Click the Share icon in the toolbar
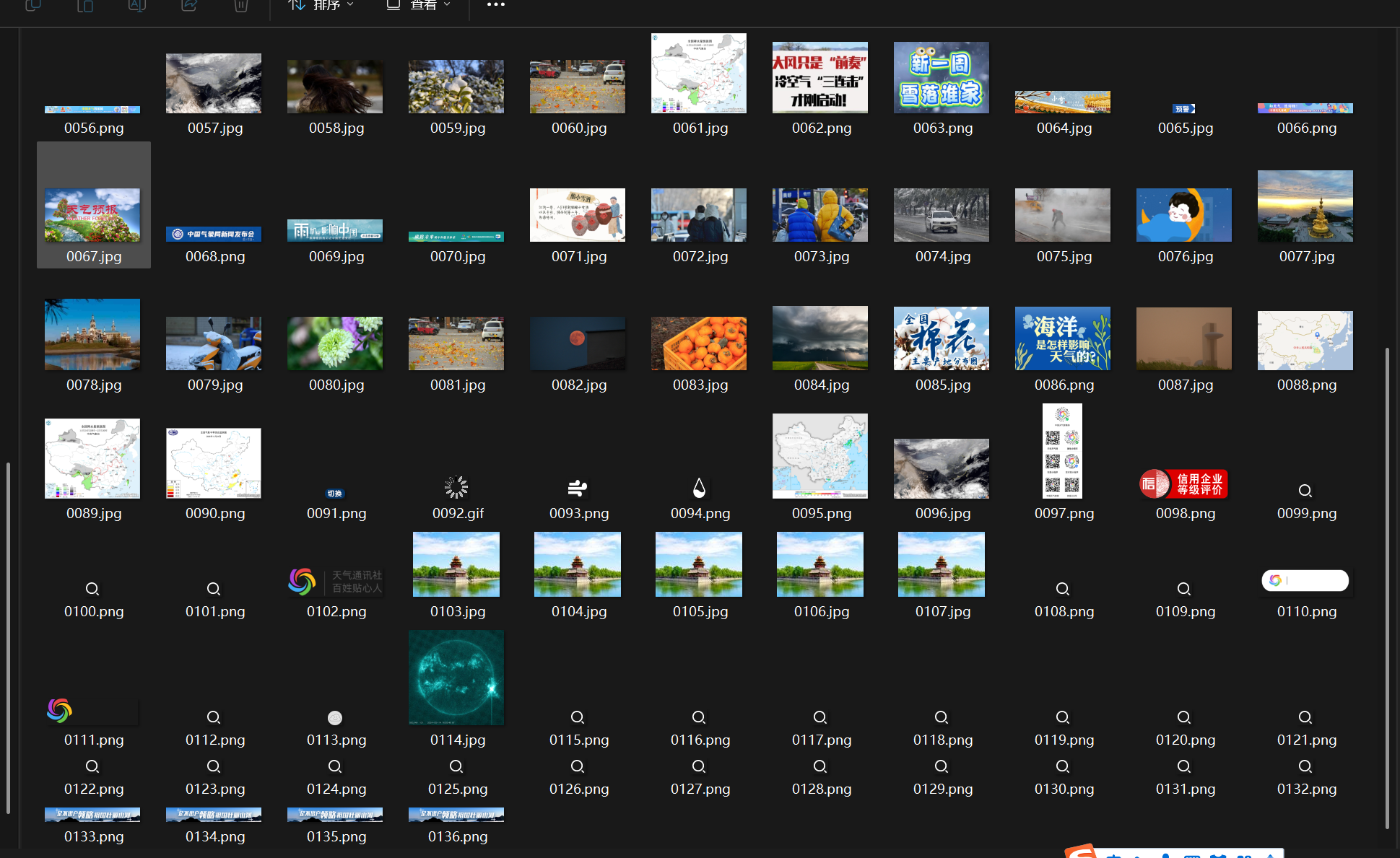This screenshot has height=858, width=1400. (x=189, y=5)
